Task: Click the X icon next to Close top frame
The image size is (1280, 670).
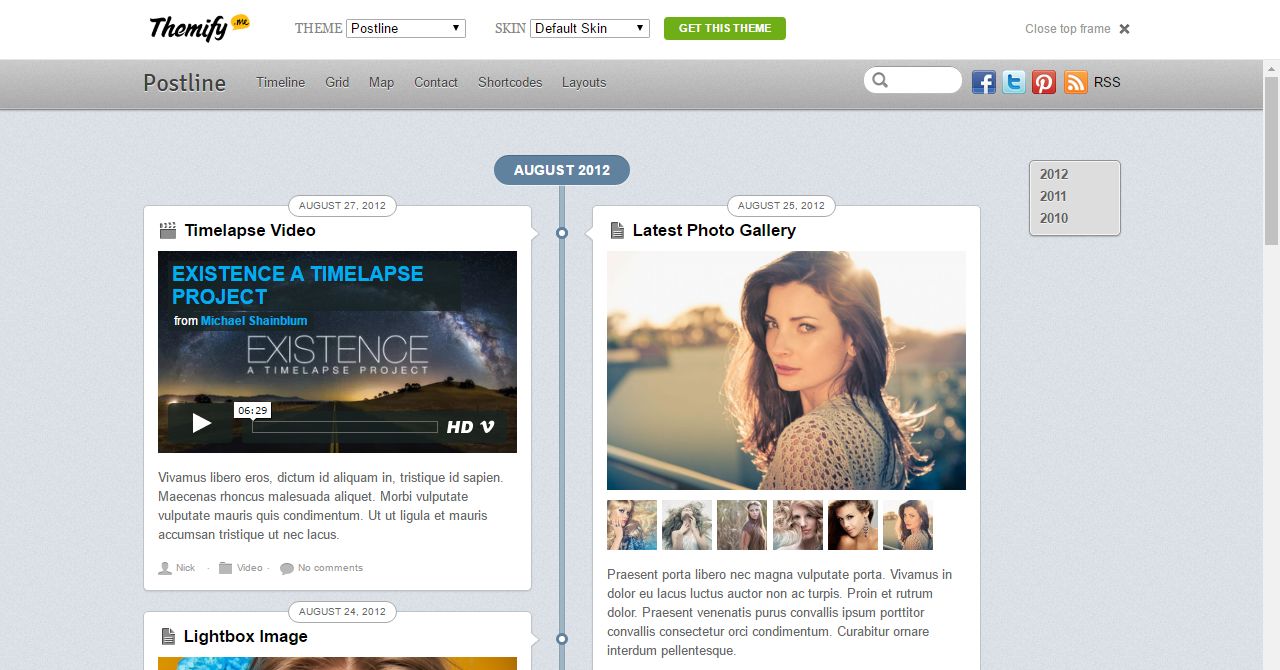Action: coord(1124,29)
